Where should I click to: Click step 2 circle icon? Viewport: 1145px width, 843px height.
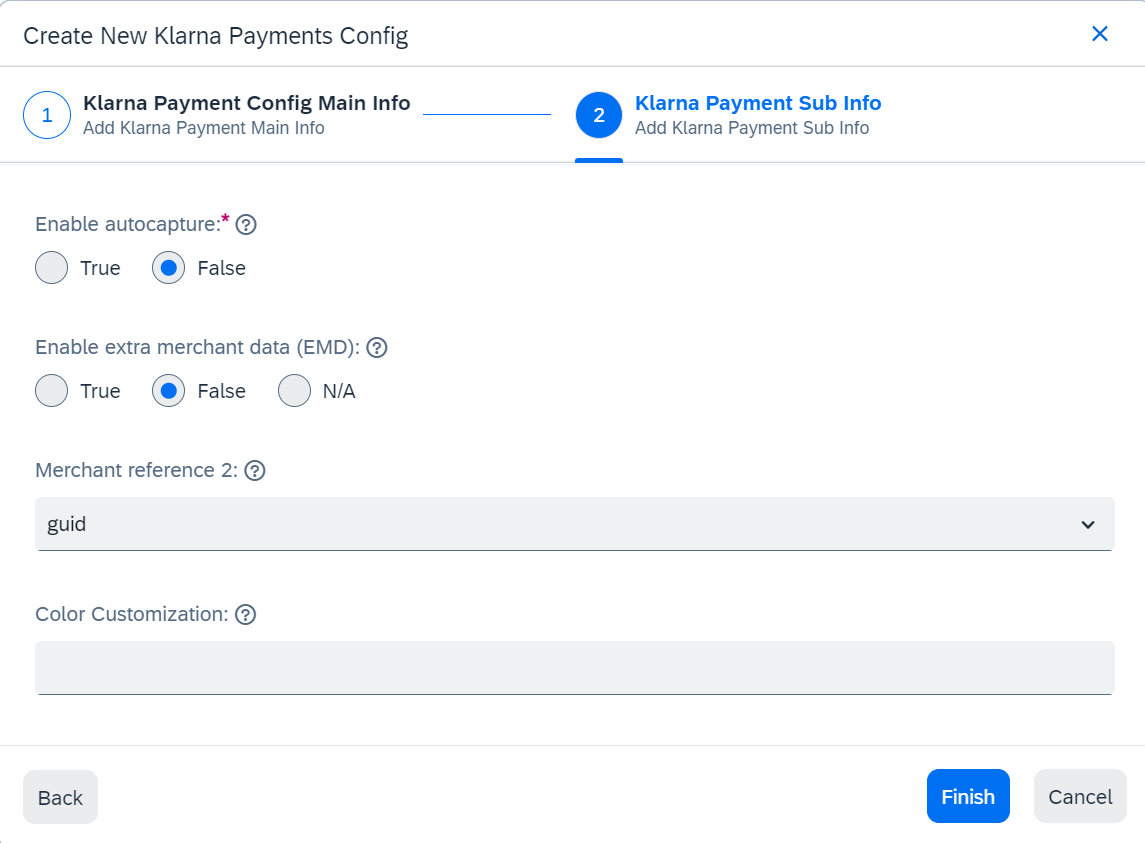coord(599,115)
